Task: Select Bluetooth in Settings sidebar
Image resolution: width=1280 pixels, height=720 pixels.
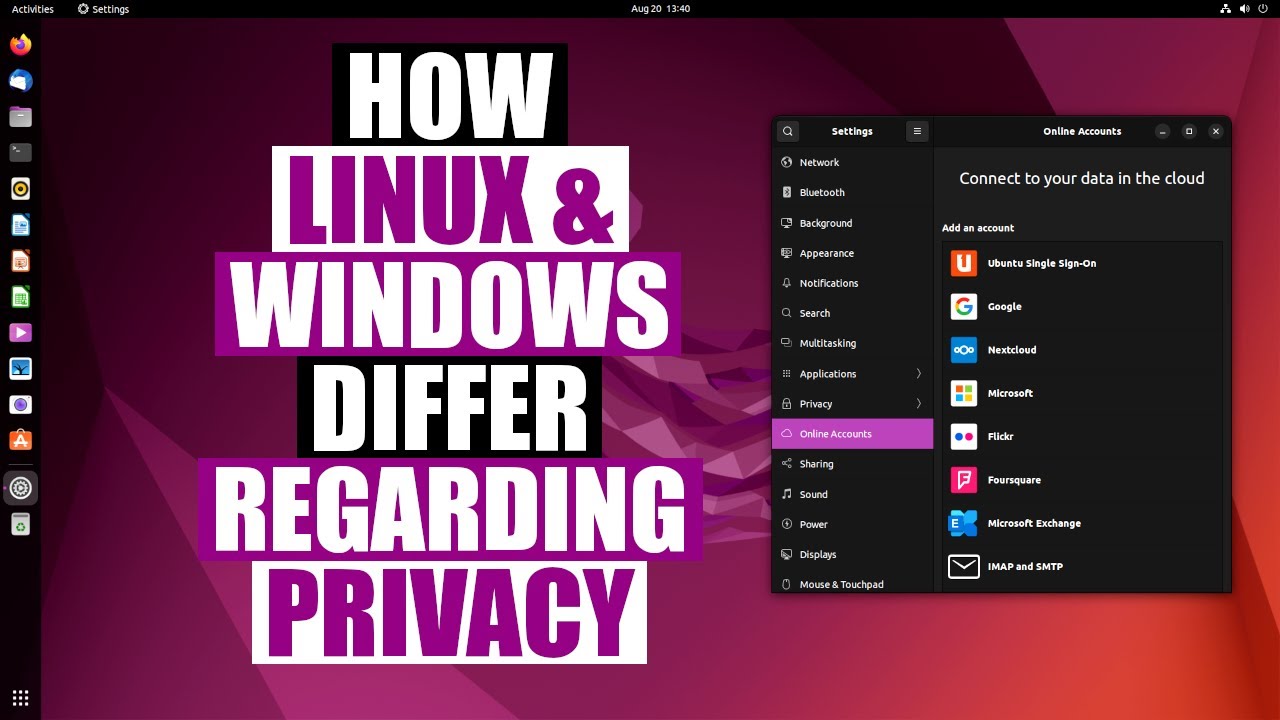Action: [852, 192]
